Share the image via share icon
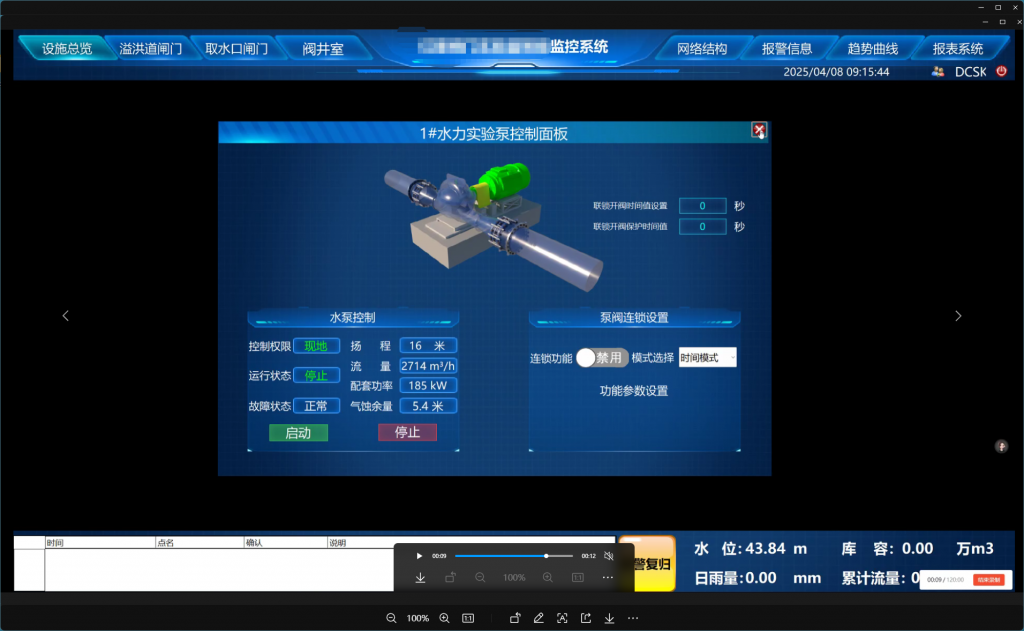This screenshot has height=631, width=1024. [x=586, y=618]
